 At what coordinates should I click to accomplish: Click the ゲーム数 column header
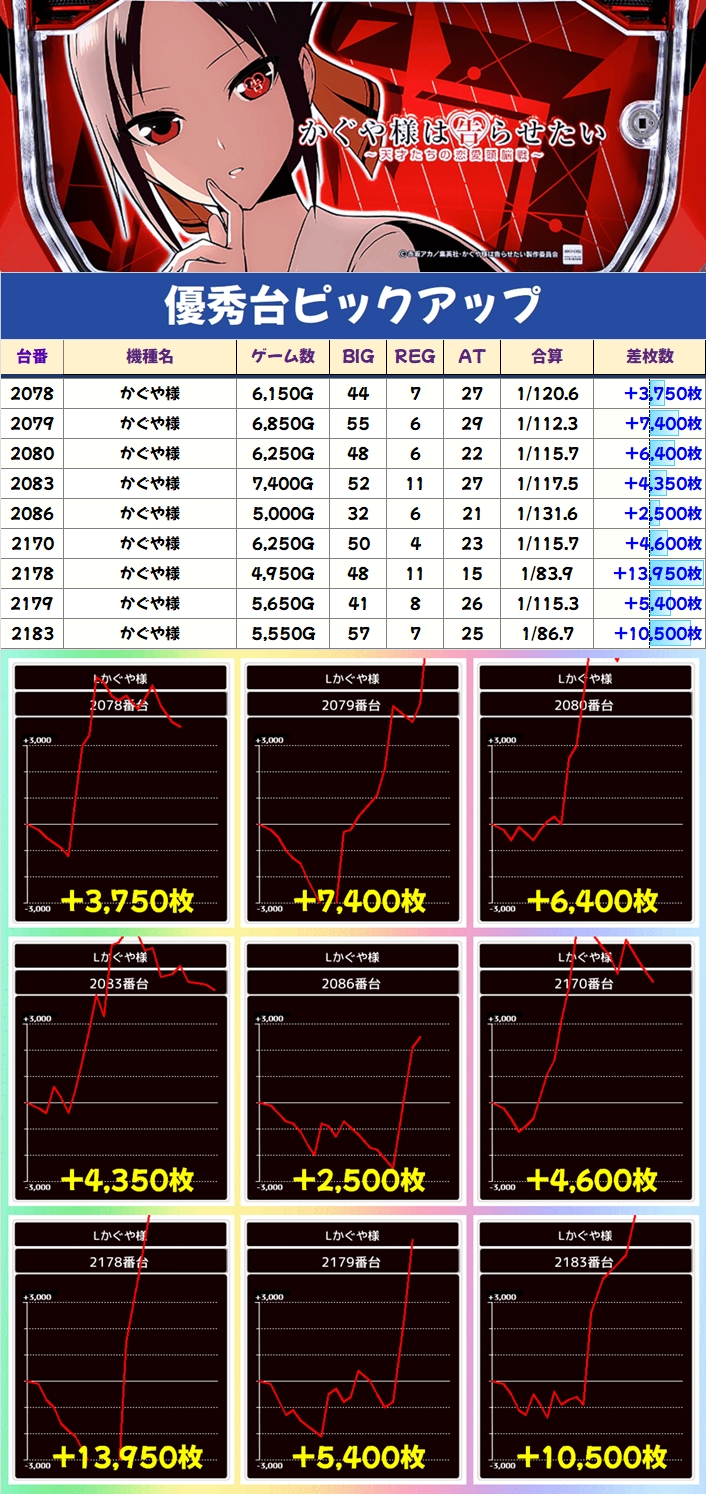(283, 357)
